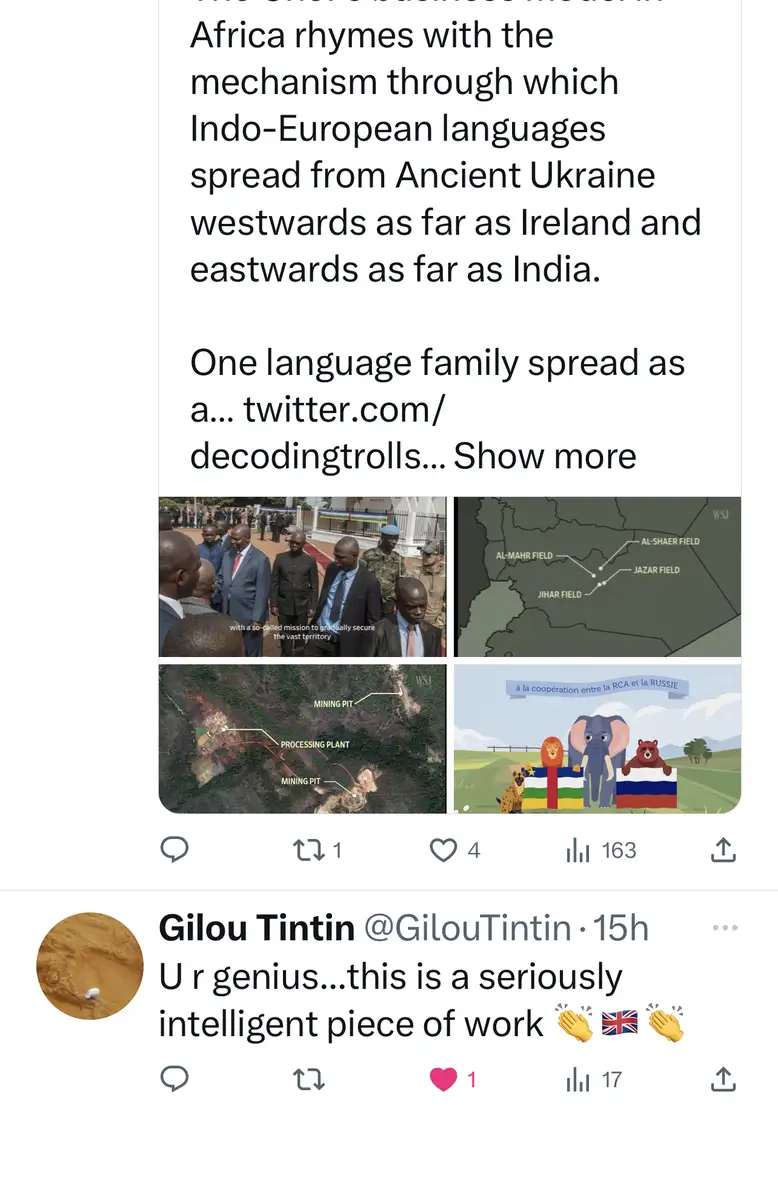Screen dimensions: 778x1200
Task: Open photo of men in suits
Action: (x=302, y=577)
